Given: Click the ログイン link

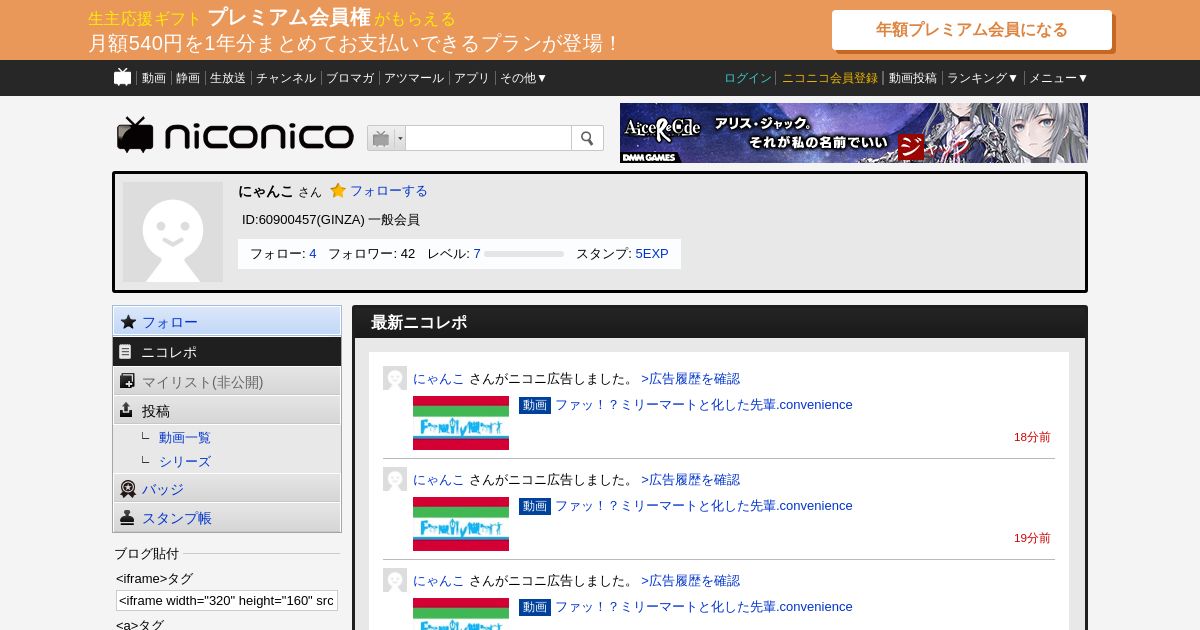Looking at the screenshot, I should [x=748, y=78].
